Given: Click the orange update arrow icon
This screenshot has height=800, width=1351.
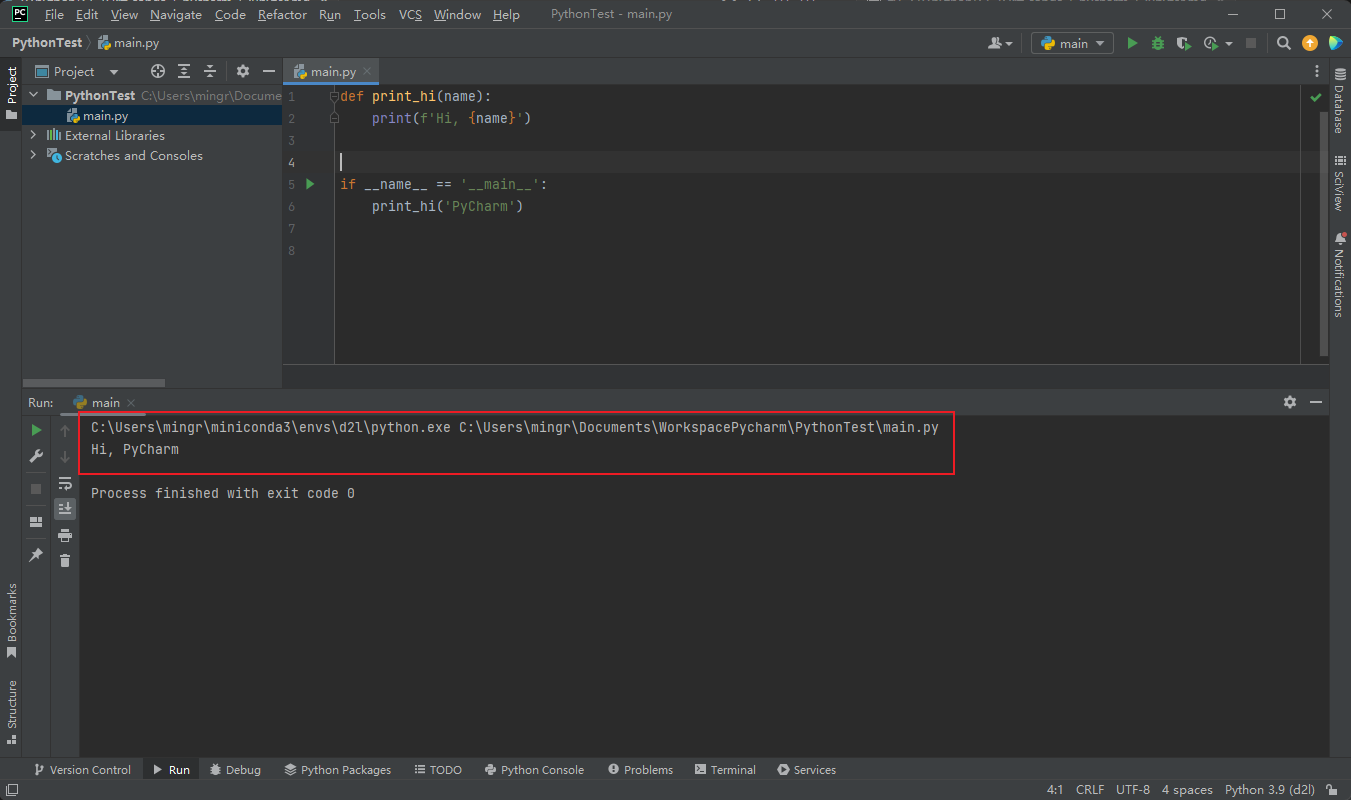Looking at the screenshot, I should tap(1310, 43).
